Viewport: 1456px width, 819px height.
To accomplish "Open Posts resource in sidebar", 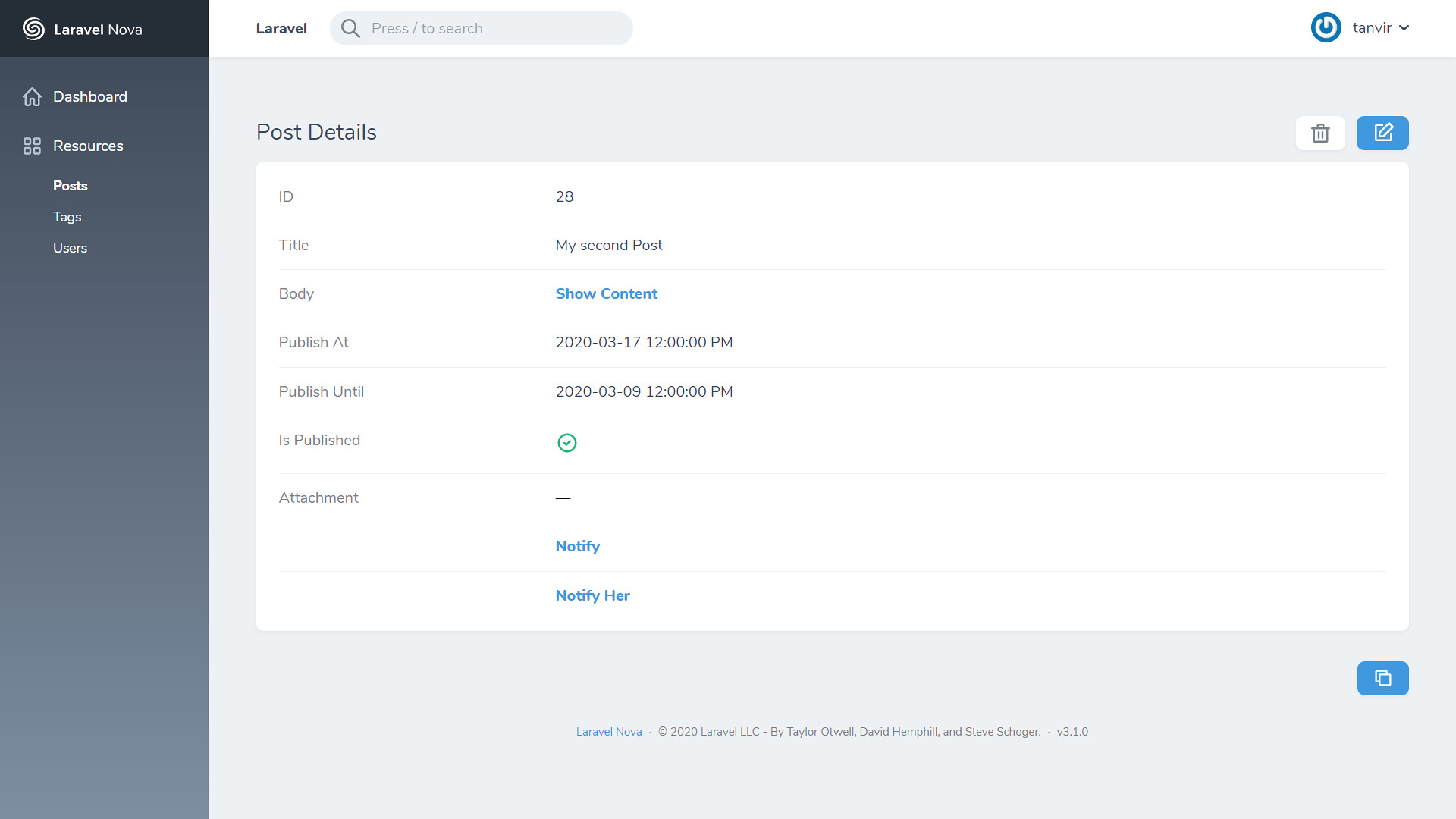I will (70, 185).
